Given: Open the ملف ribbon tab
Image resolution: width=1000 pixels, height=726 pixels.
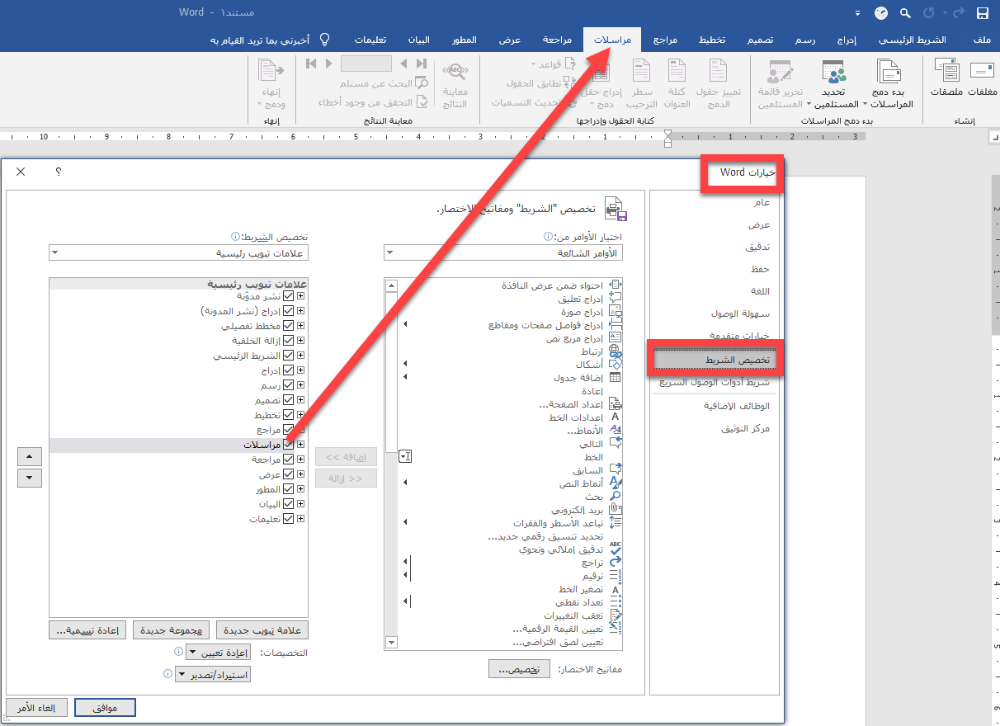Looking at the screenshot, I should tap(982, 40).
